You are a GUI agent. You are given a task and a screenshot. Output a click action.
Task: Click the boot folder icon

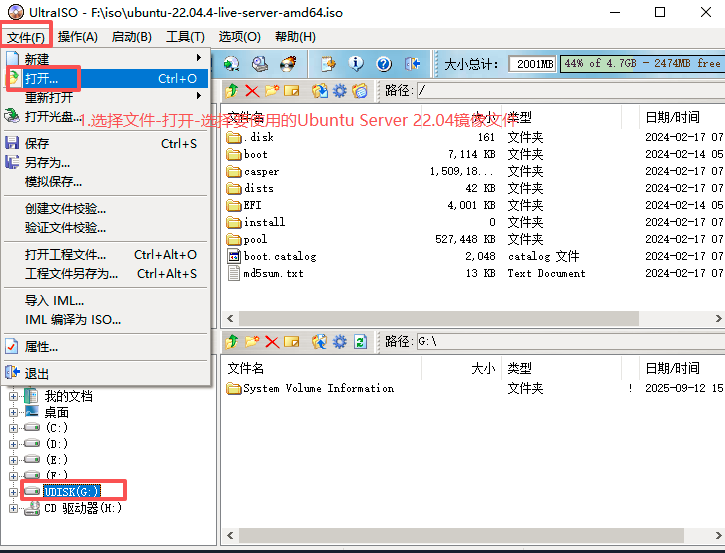tap(234, 154)
